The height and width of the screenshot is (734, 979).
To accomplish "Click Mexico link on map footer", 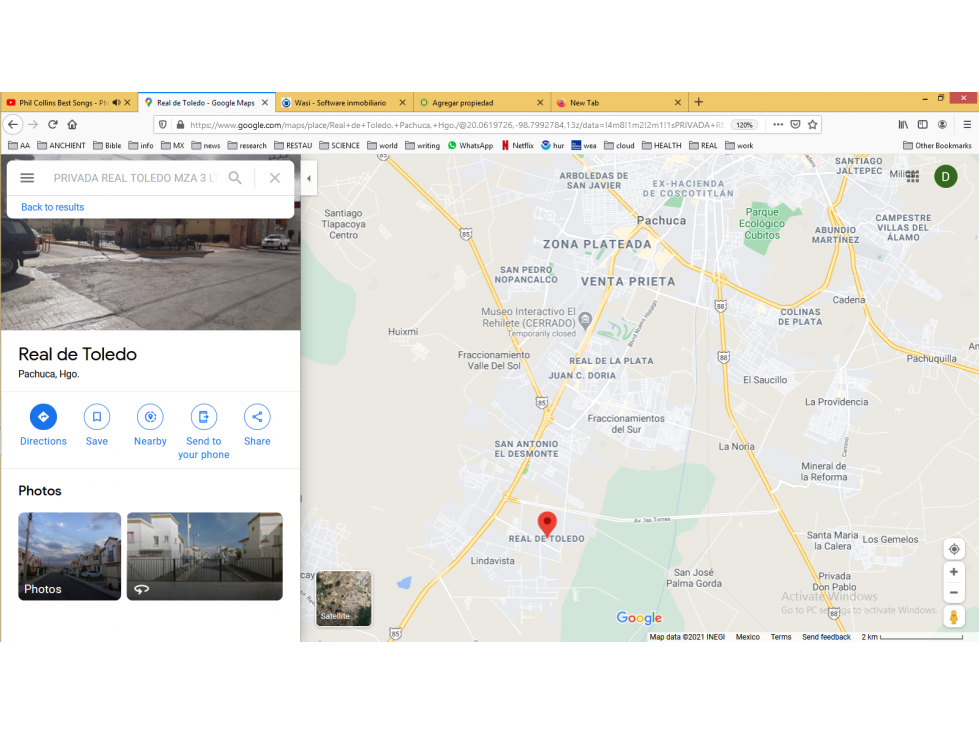I will pos(747,637).
